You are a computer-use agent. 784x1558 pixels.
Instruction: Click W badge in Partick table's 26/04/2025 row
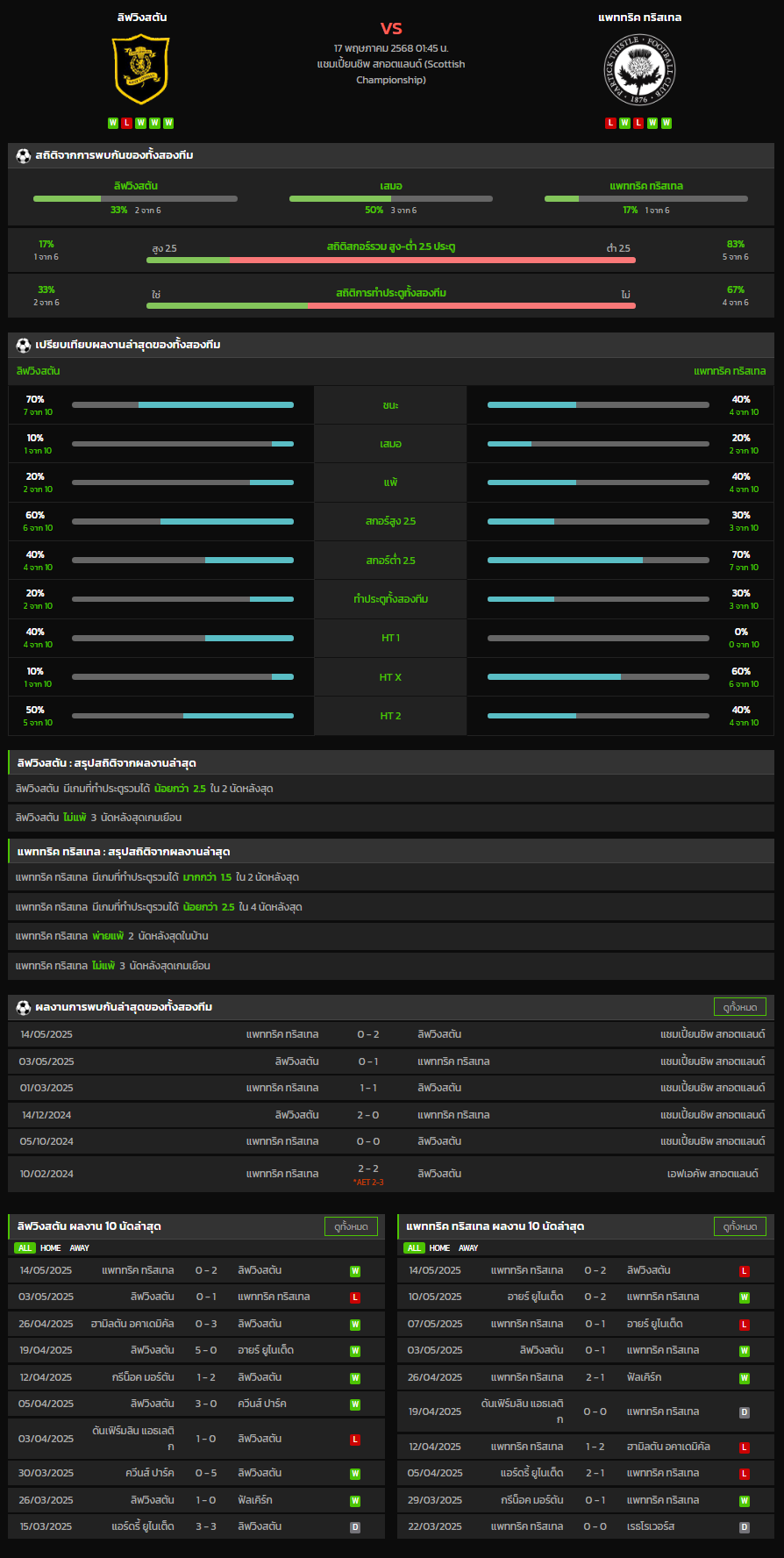(745, 1378)
